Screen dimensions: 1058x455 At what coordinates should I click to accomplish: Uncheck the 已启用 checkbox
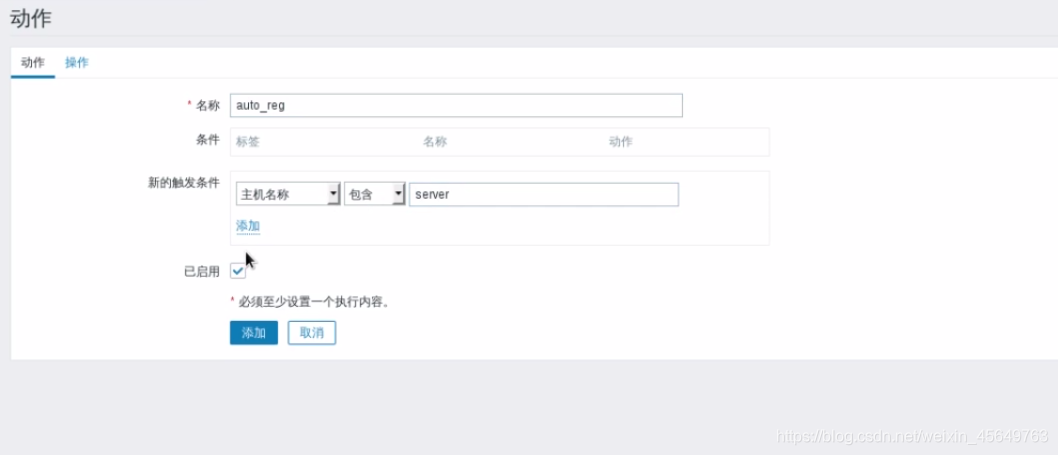(x=238, y=271)
